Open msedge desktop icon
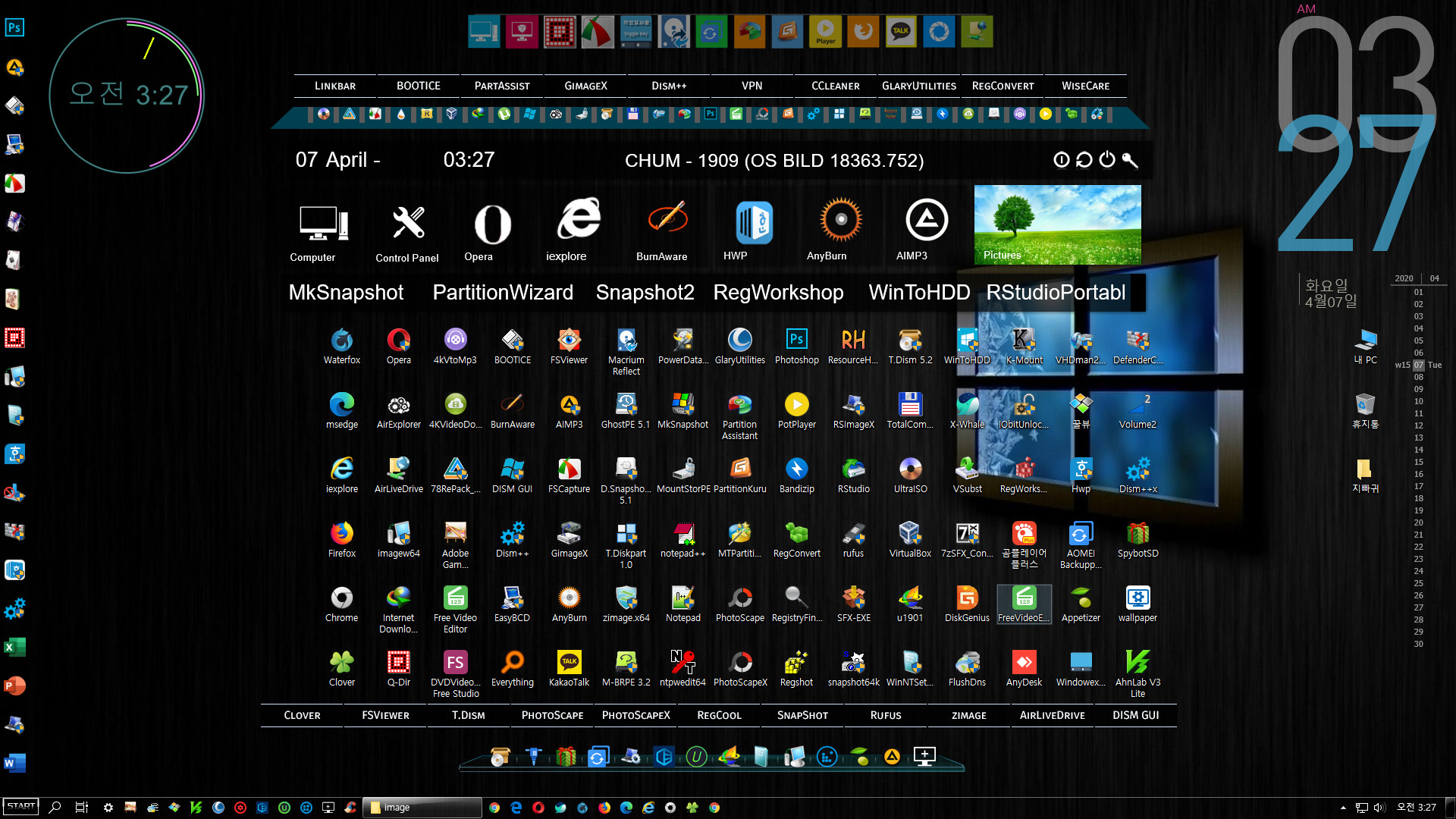 pos(342,411)
